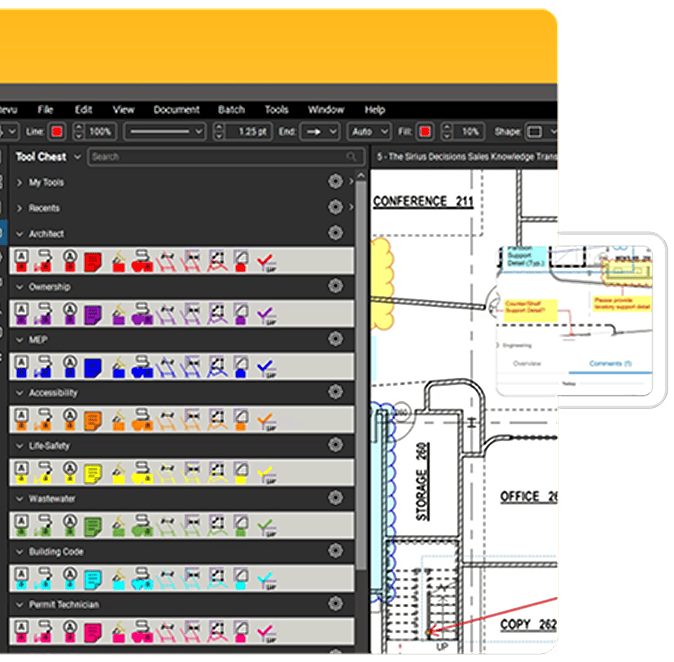
Task: Select the blue note tool in MEP row
Action: pyautogui.click(x=93, y=368)
